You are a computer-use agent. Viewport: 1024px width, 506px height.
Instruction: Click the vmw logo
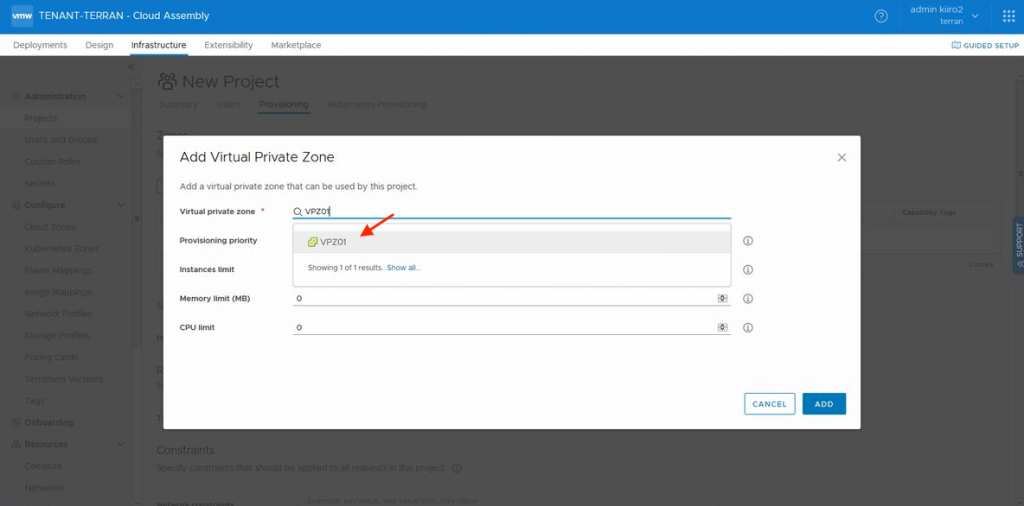[x=22, y=16]
